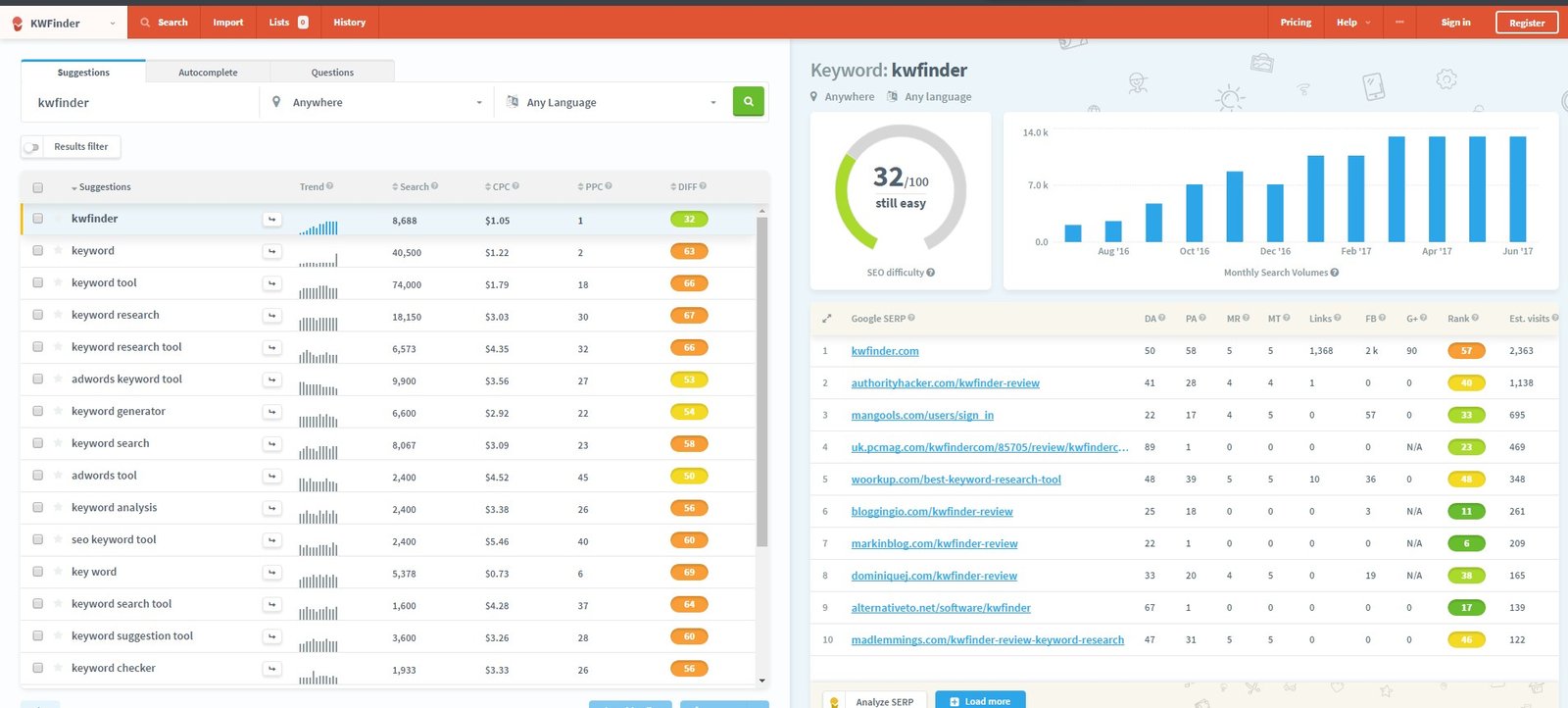
Task: Click arrow icon for keyword research row
Action: point(272,316)
